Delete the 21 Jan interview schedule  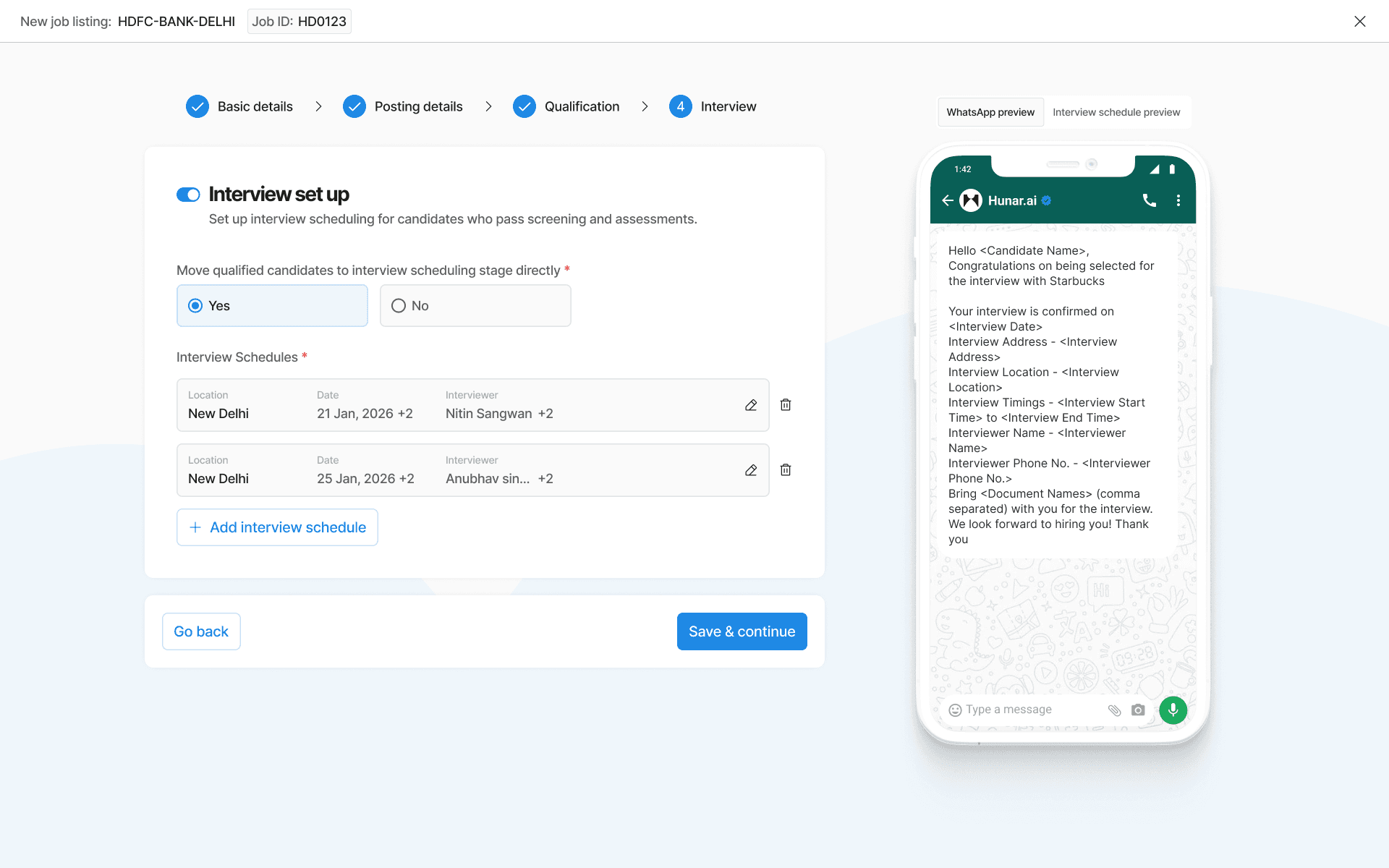(786, 405)
